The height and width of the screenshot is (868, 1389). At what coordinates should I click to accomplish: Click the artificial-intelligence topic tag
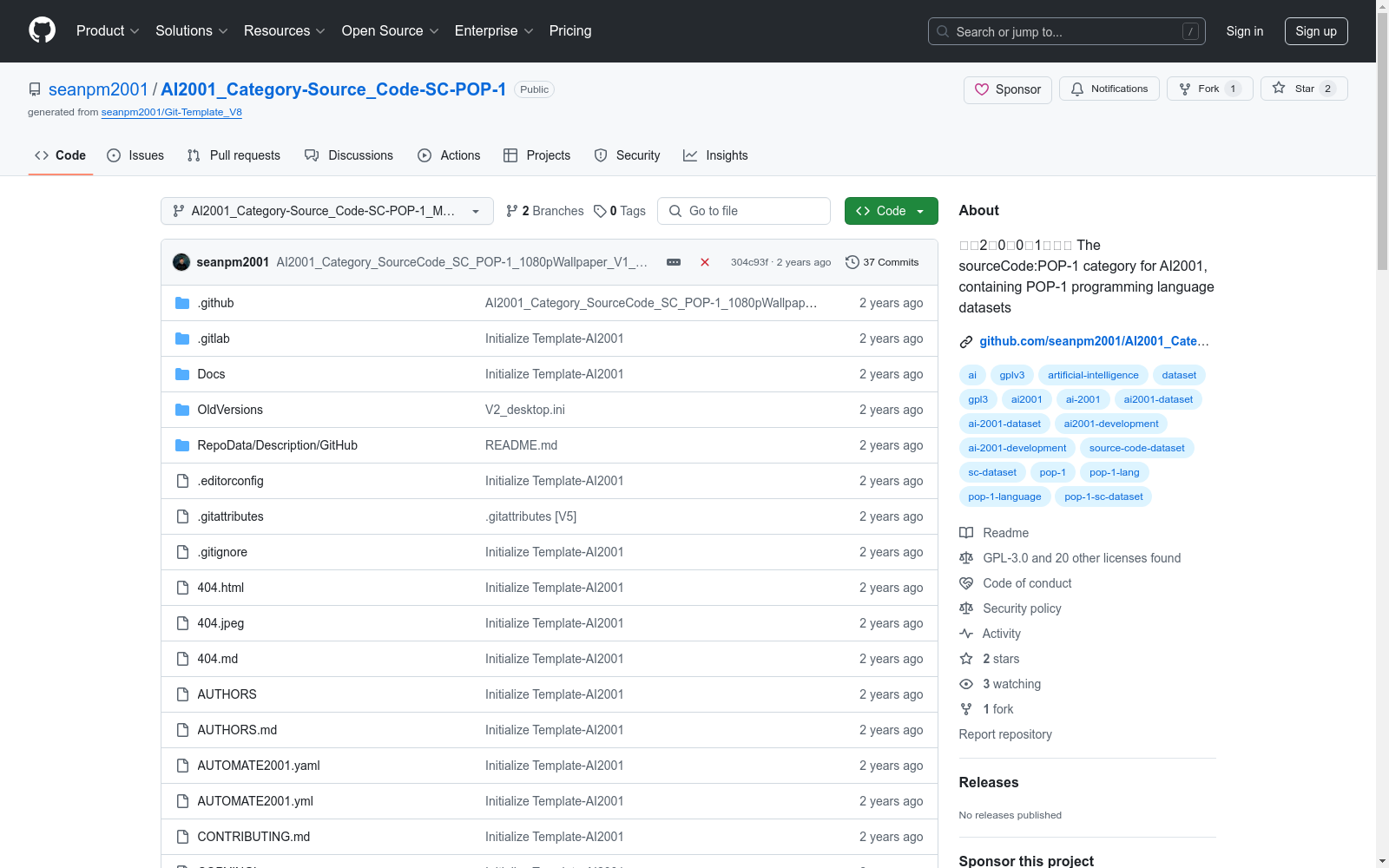click(1093, 375)
